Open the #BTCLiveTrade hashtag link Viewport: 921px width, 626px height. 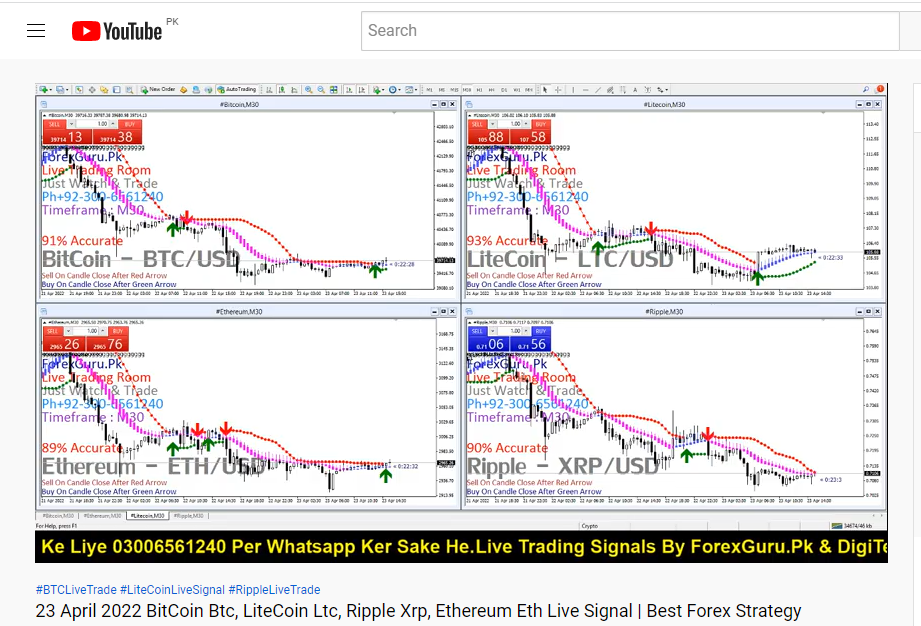[76, 590]
